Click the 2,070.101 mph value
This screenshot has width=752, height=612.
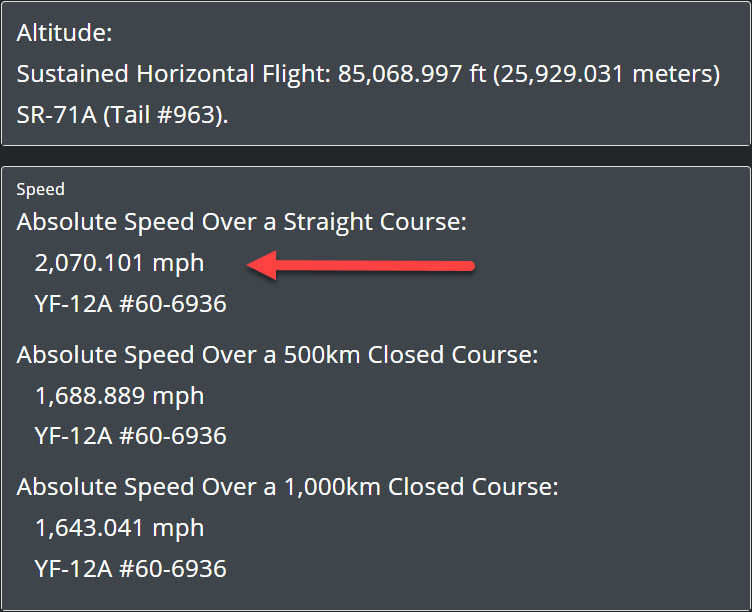[119, 263]
